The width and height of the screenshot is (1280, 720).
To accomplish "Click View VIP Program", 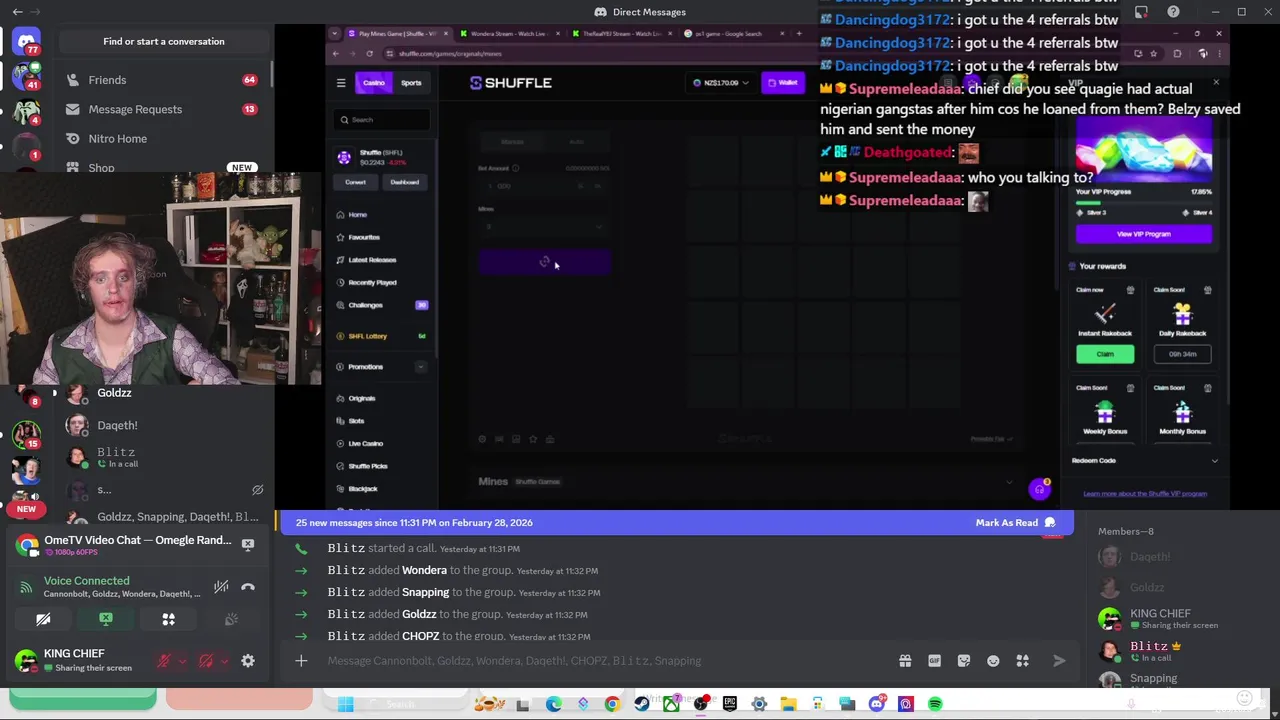I will [x=1144, y=234].
